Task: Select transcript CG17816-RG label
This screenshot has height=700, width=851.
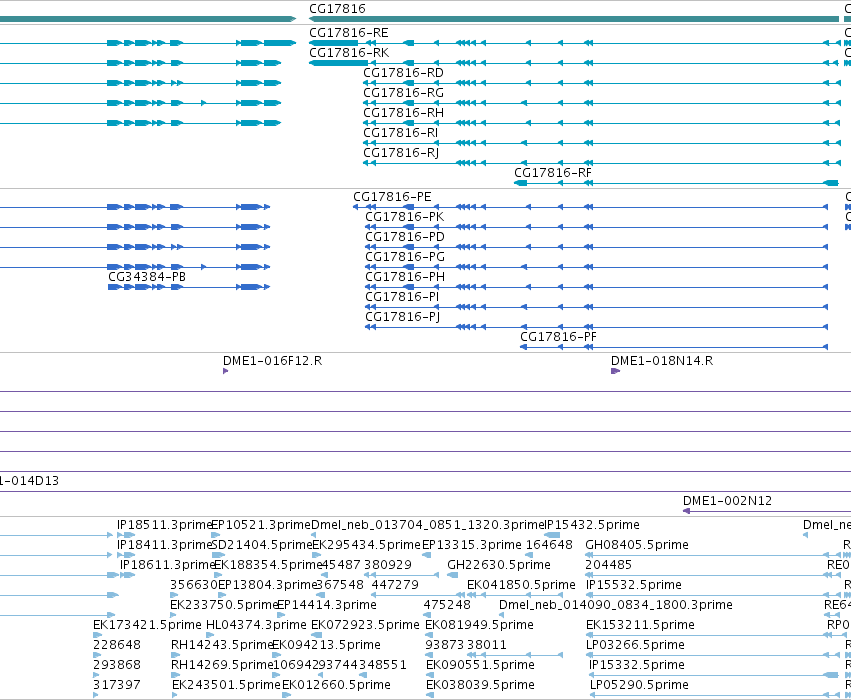Action: point(403,93)
